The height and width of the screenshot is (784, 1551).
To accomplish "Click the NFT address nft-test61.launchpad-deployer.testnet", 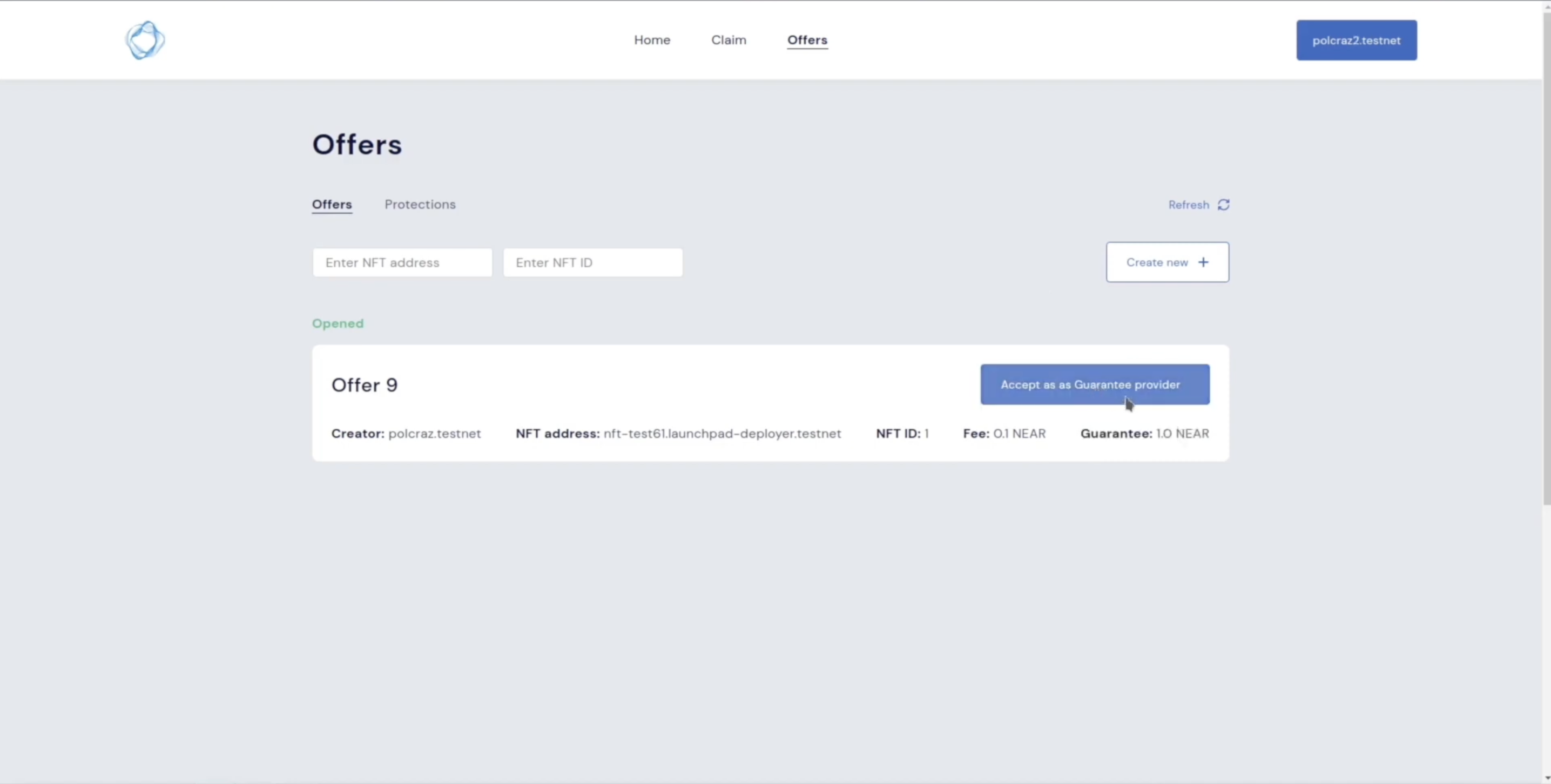I will pos(722,434).
